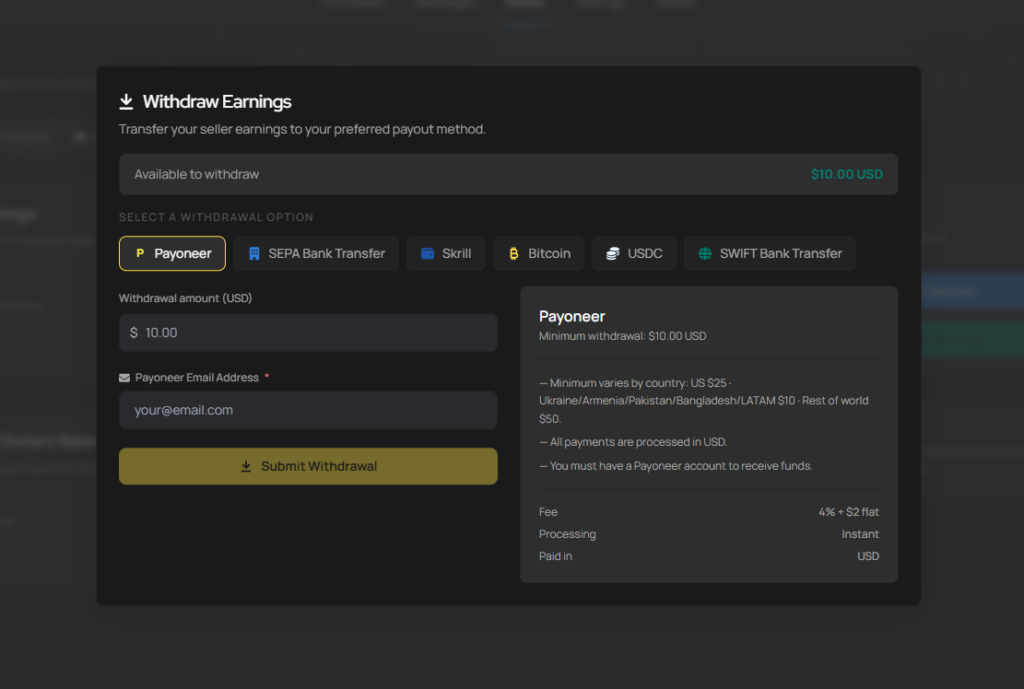Switch to the Bitcoin withdrawal method label
This screenshot has height=689, width=1024.
[549, 254]
